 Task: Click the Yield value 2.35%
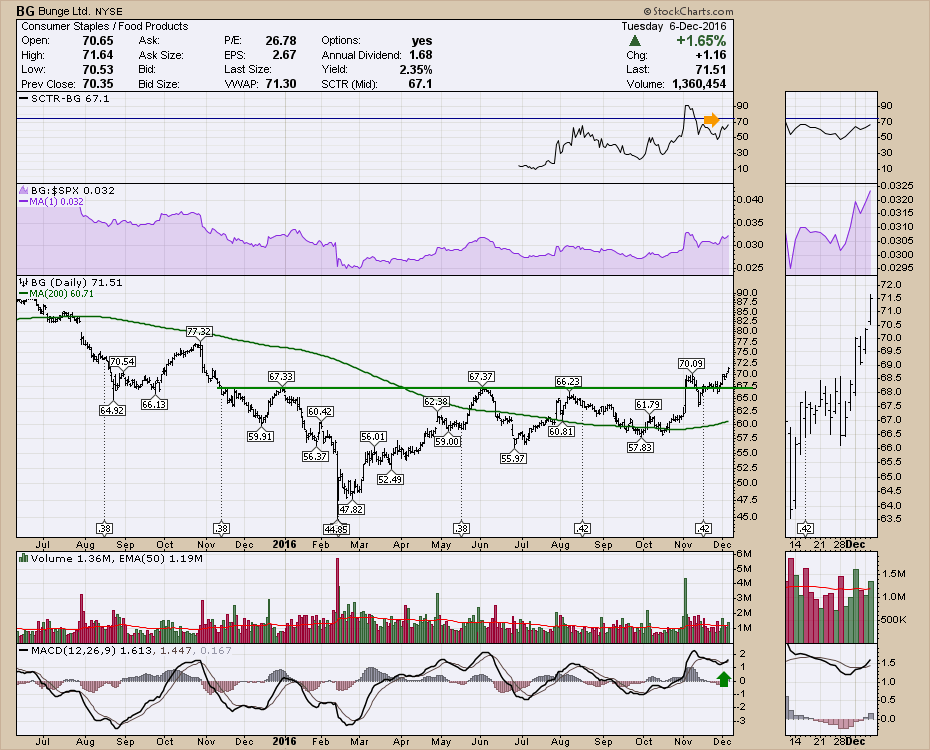[416, 69]
